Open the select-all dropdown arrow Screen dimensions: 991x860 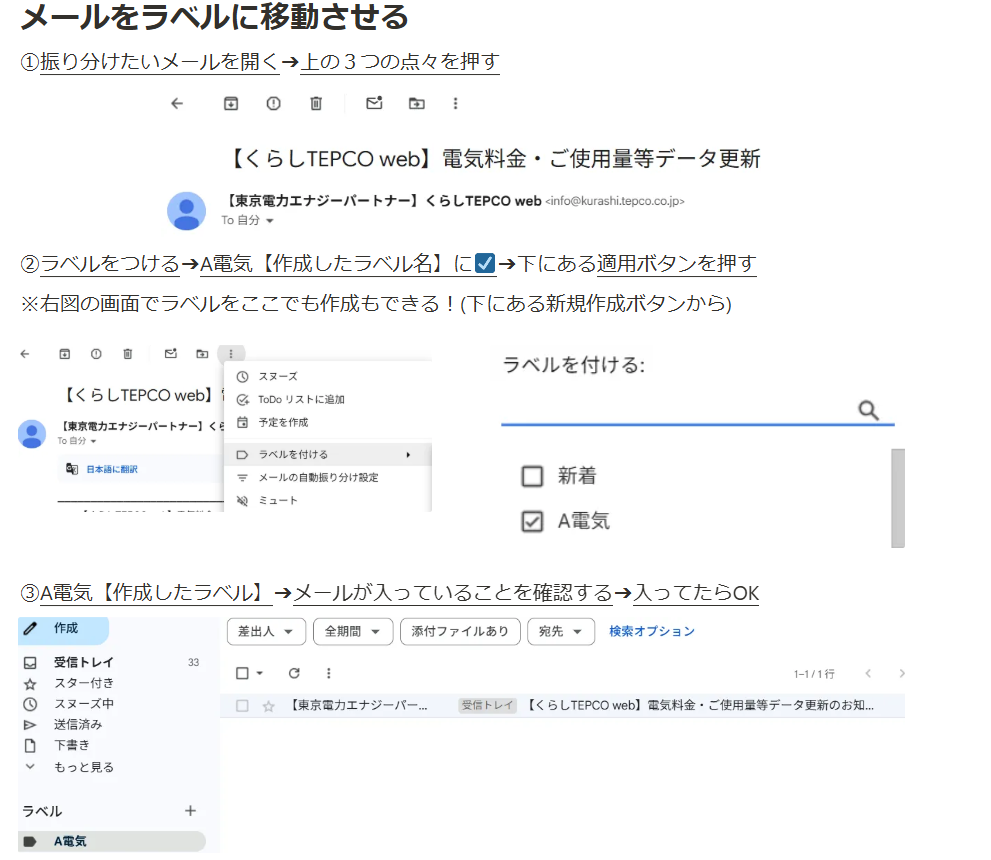(259, 674)
